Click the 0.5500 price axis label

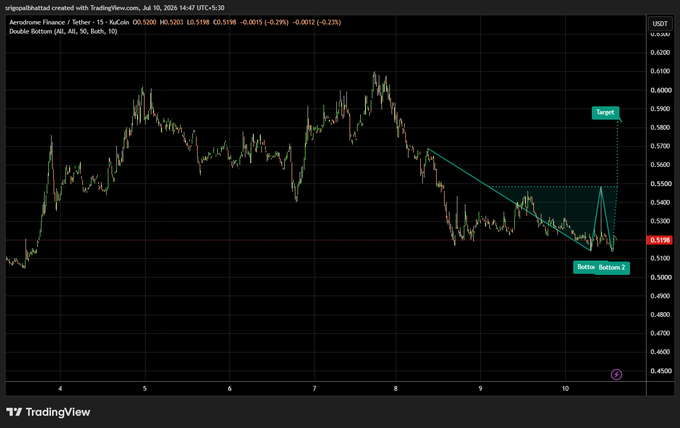click(660, 184)
